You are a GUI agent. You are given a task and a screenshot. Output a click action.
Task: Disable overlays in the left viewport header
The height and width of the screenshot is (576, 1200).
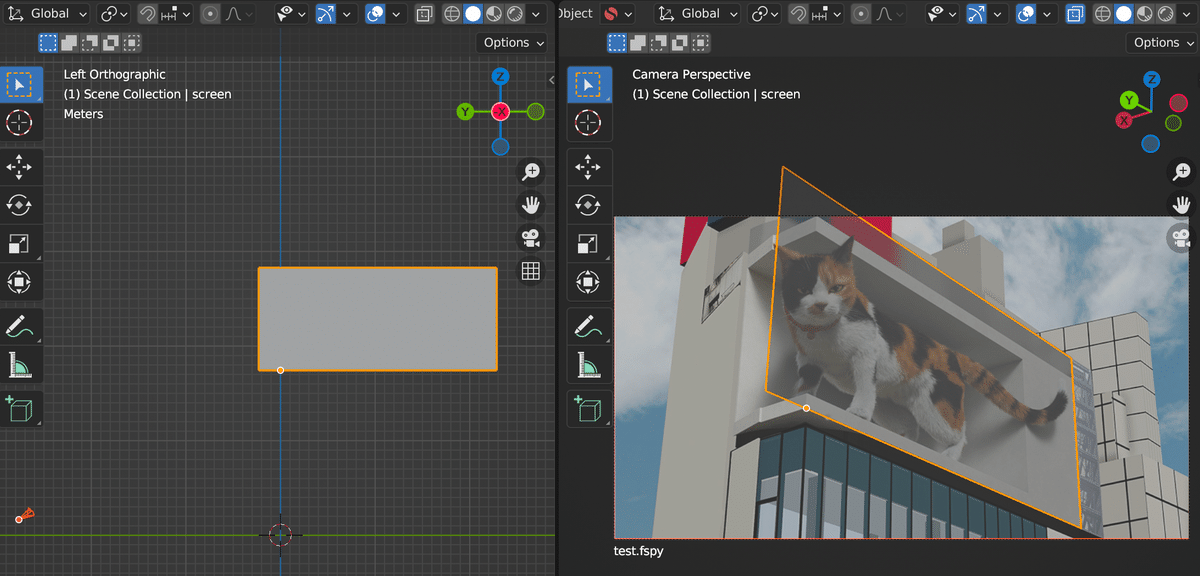[x=376, y=14]
